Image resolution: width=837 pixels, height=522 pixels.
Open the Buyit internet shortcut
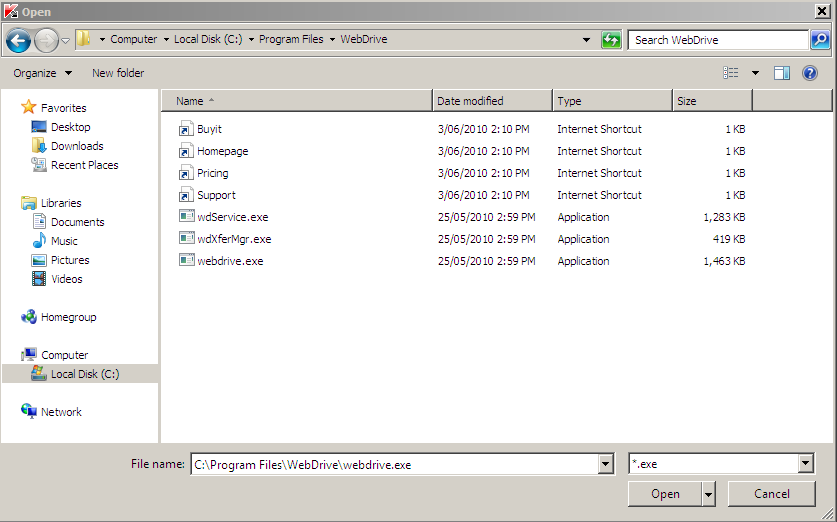tap(209, 129)
